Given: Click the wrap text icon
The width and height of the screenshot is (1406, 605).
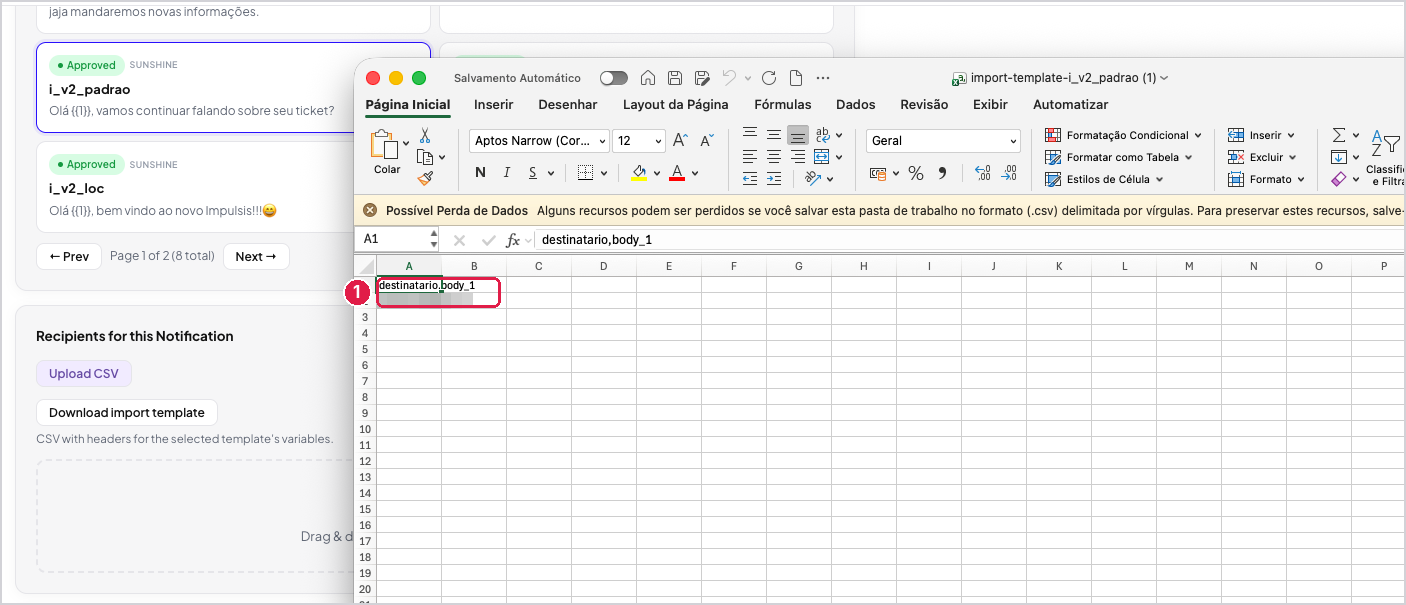Looking at the screenshot, I should pos(823,135).
